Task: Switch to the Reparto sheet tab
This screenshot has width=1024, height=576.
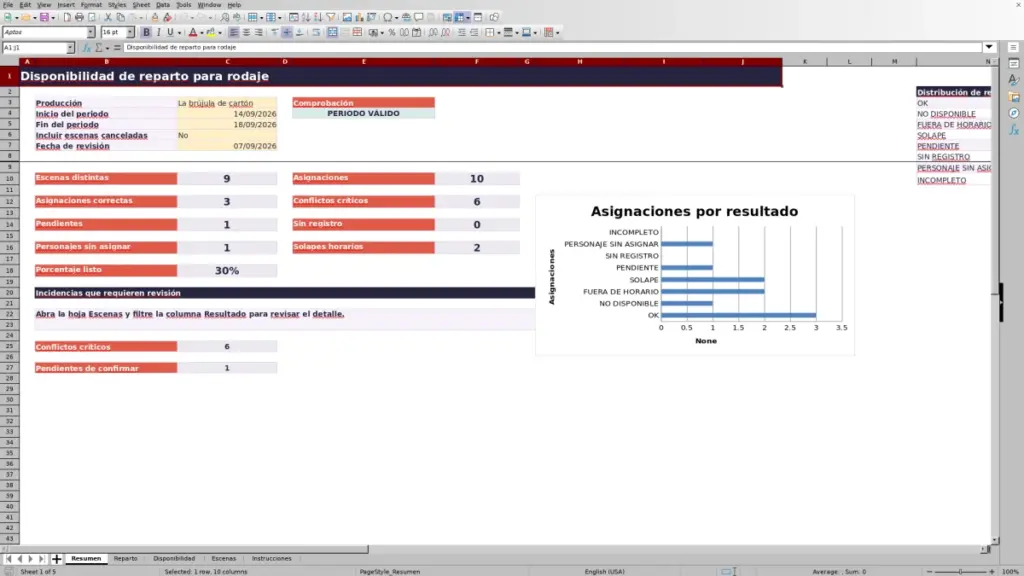Action: pyautogui.click(x=125, y=558)
